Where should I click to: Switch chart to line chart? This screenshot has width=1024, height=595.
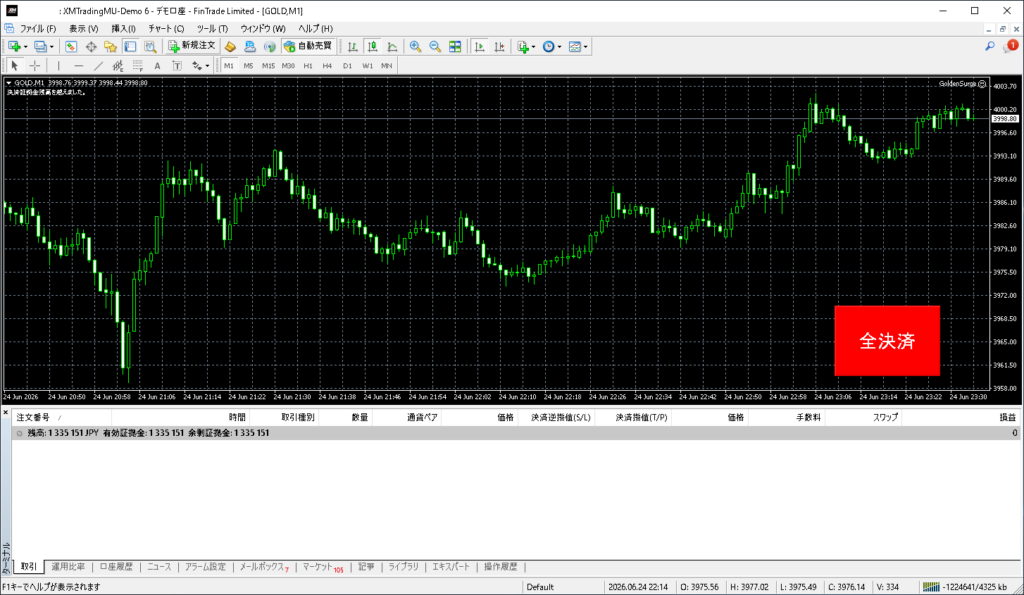click(x=392, y=46)
